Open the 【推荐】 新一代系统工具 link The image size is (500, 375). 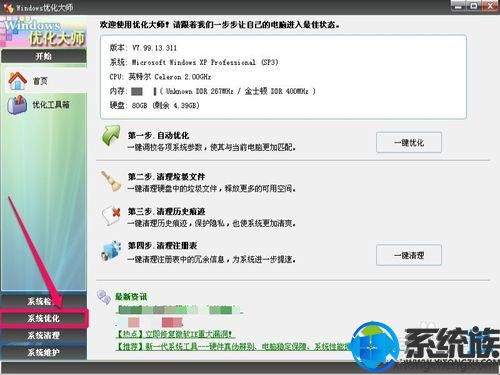233,347
